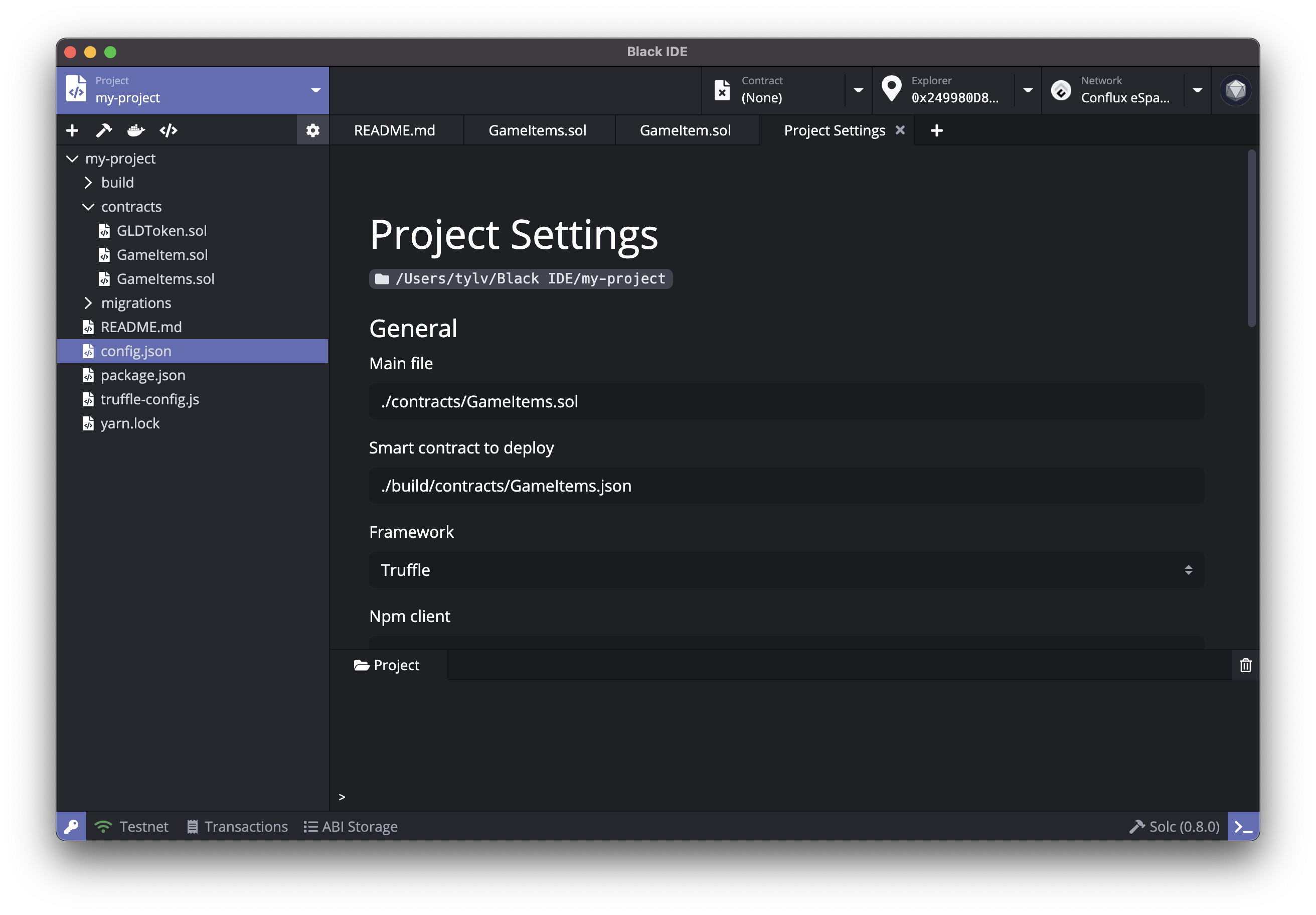Open the Project dropdown arrow

coord(316,91)
